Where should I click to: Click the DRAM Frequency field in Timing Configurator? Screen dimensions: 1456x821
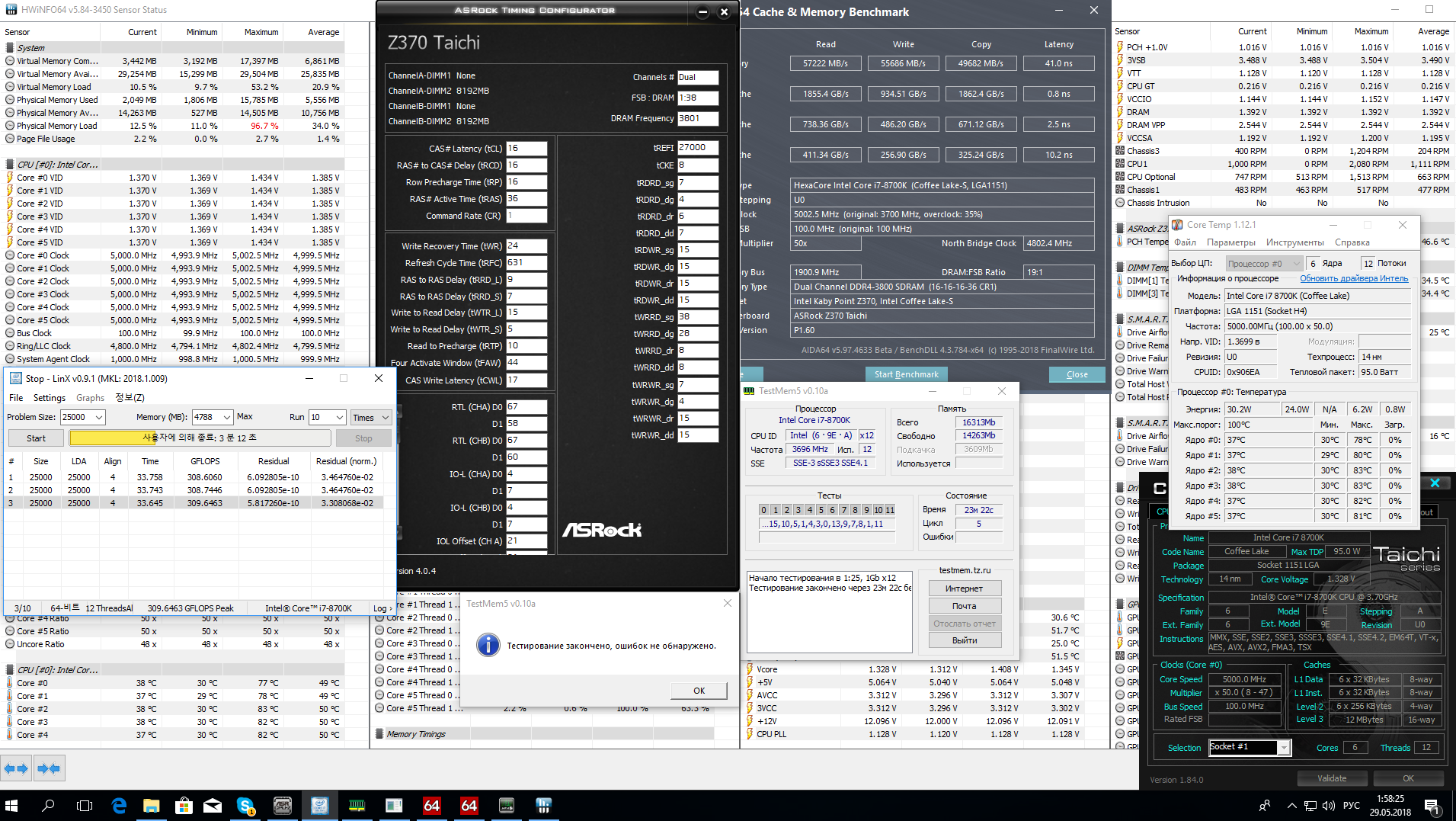698,118
